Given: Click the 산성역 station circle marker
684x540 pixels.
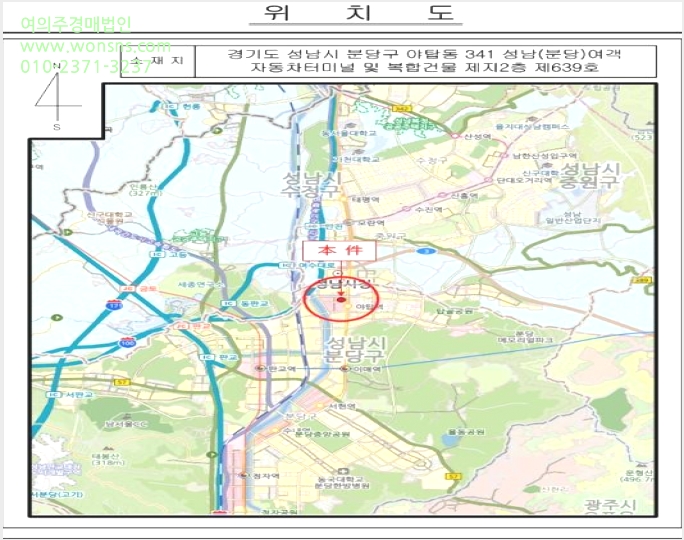Looking at the screenshot, I should coord(455,136).
